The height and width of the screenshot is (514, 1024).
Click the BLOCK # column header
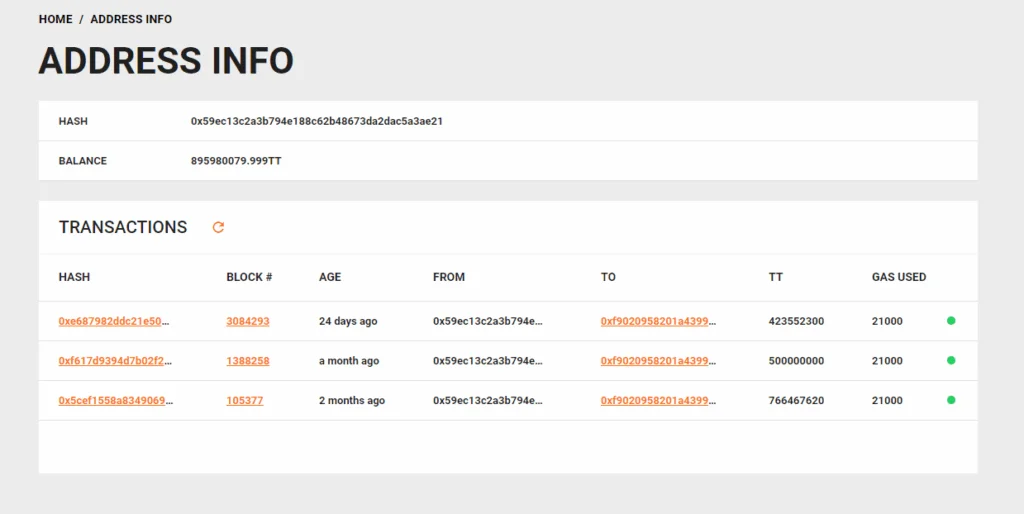point(249,277)
